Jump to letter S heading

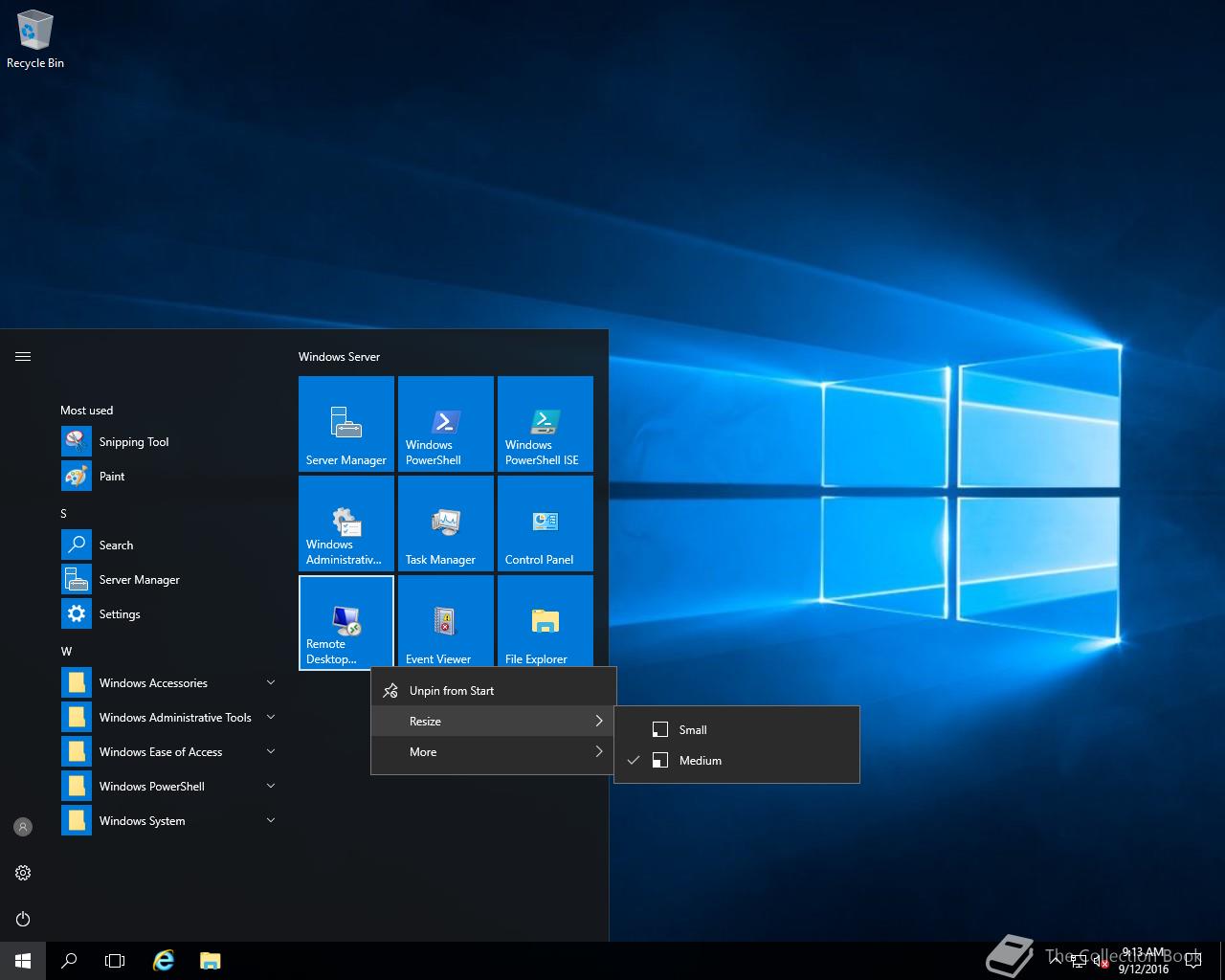click(x=64, y=514)
